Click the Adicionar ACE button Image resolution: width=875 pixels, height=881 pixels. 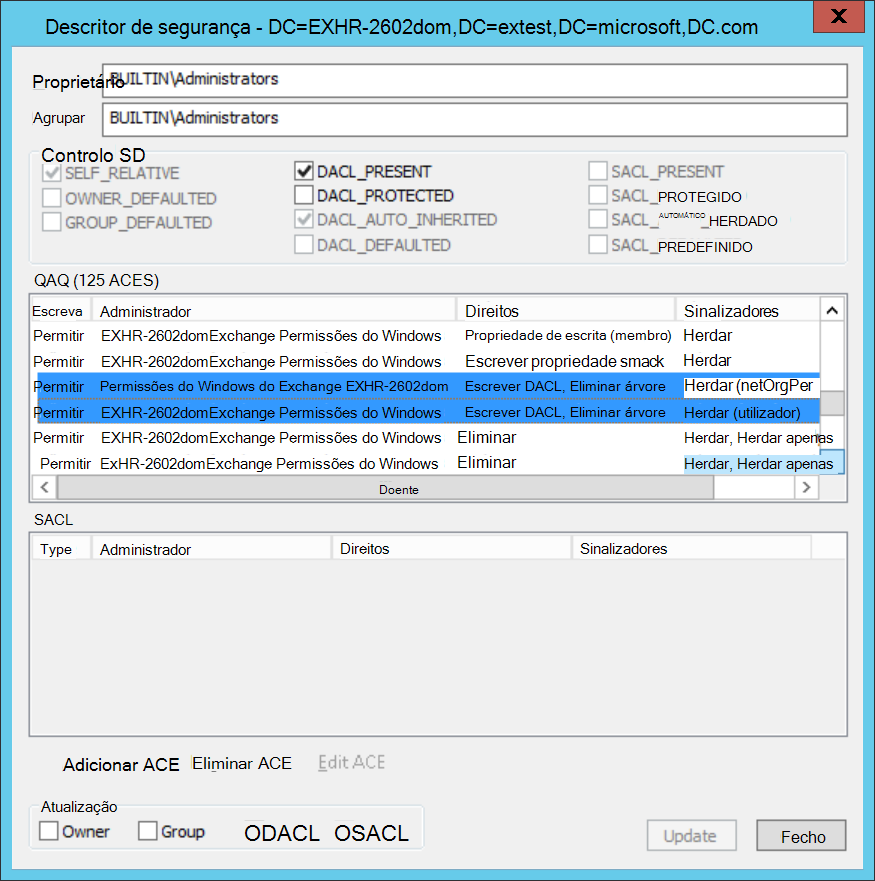point(121,764)
